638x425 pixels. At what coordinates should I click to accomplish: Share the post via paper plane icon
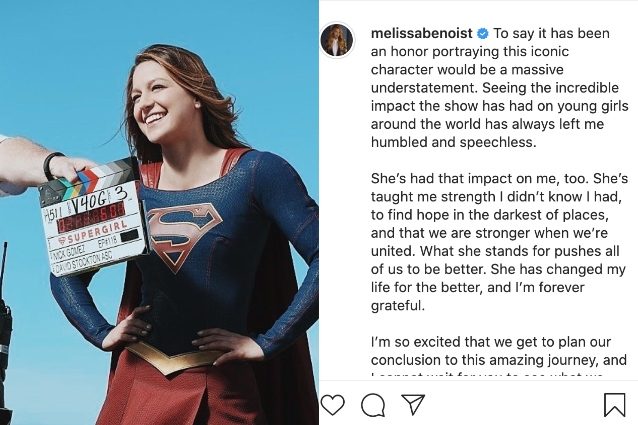[x=413, y=404]
